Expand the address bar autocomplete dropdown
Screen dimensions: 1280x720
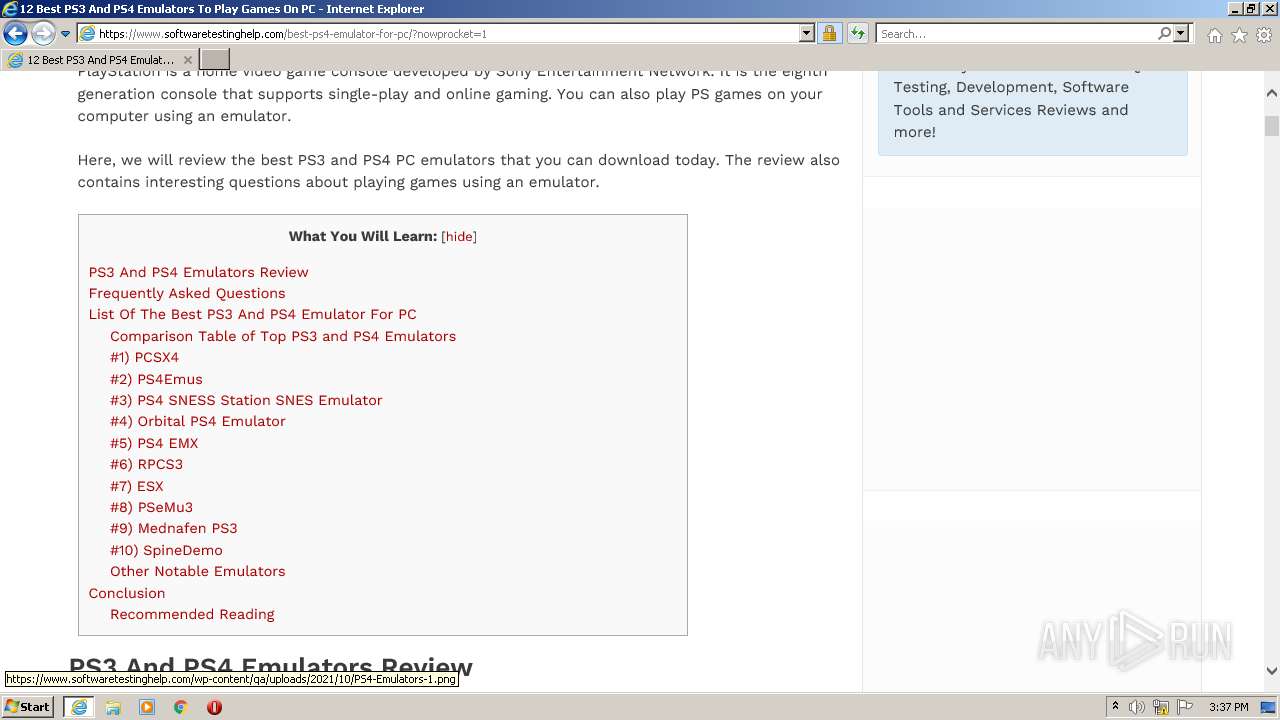[x=807, y=34]
